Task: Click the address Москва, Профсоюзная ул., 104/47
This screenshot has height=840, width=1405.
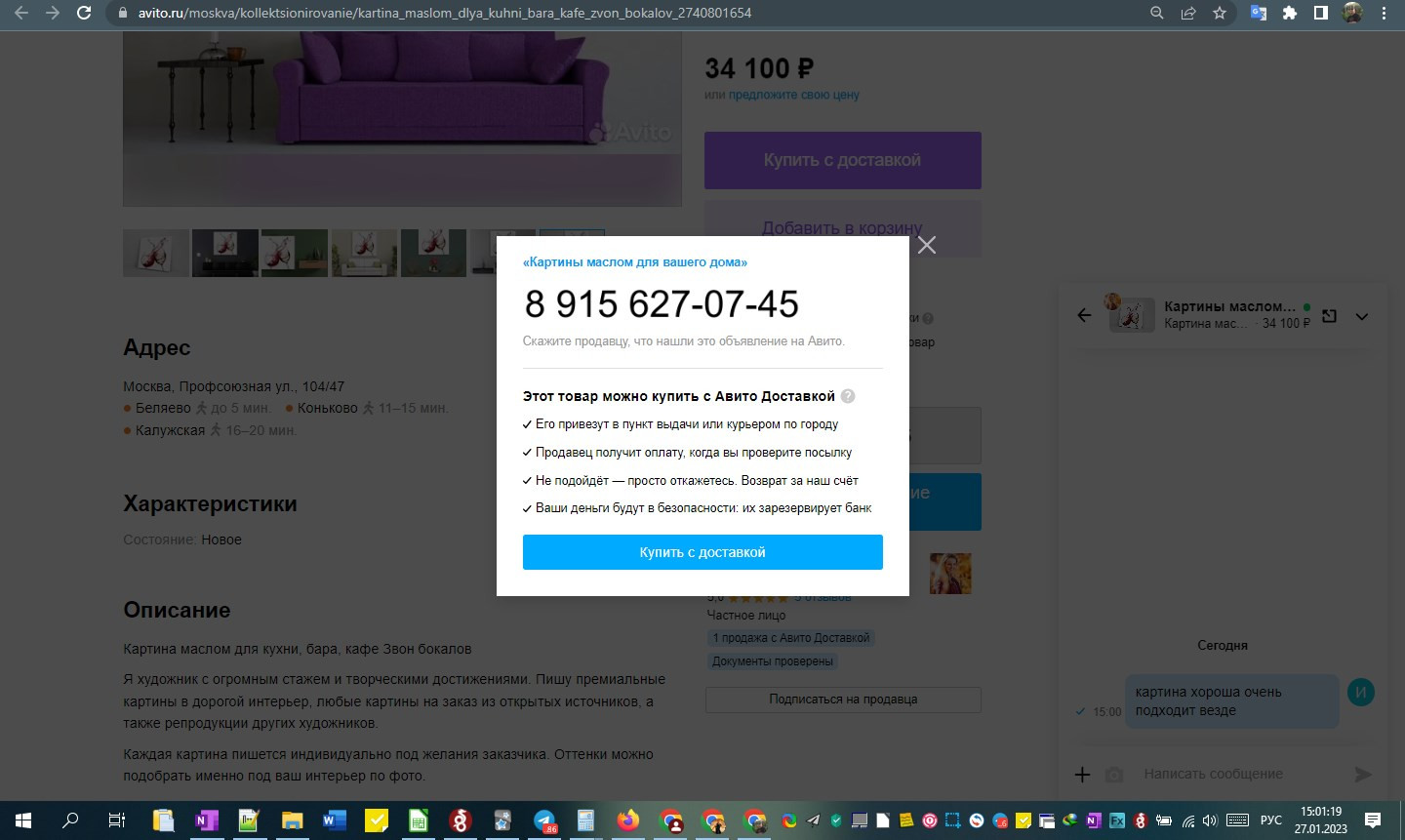Action: [234, 386]
